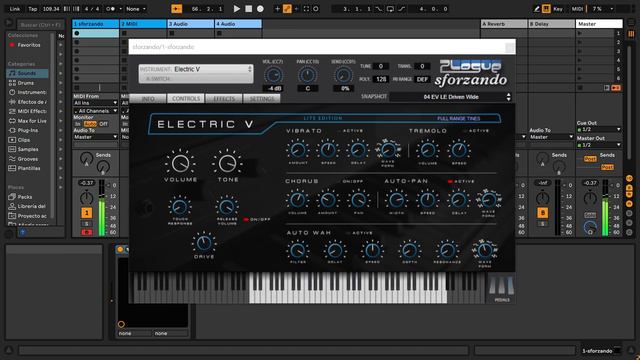Open the Max for Live category

point(28,121)
